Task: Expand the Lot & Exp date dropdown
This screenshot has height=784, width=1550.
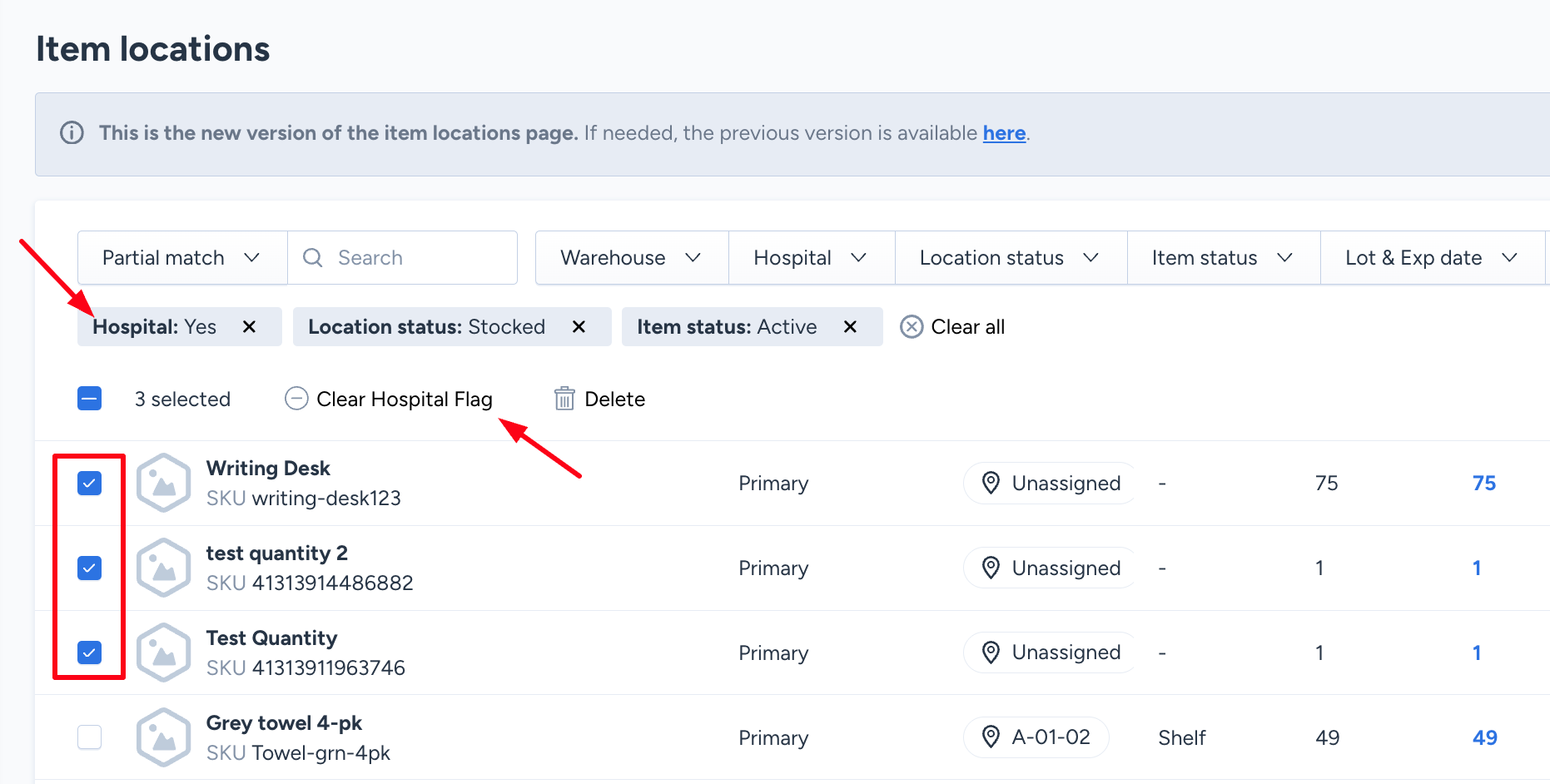Action: [1433, 258]
